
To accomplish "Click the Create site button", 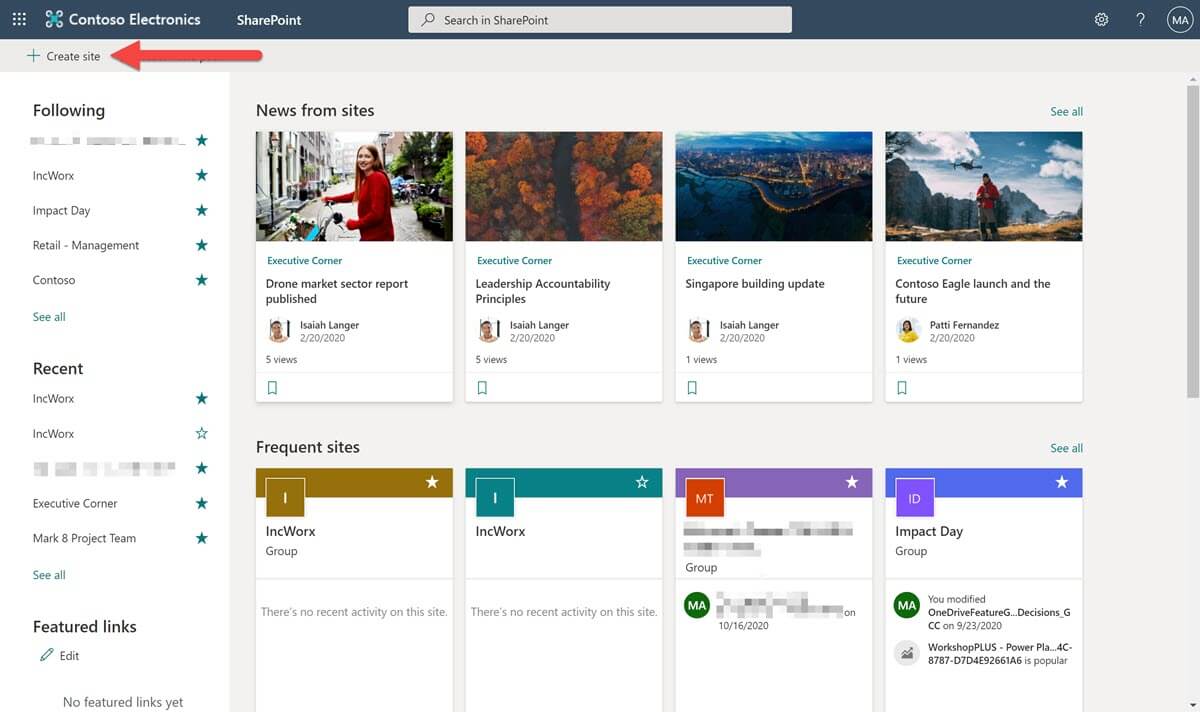I will click(x=62, y=56).
